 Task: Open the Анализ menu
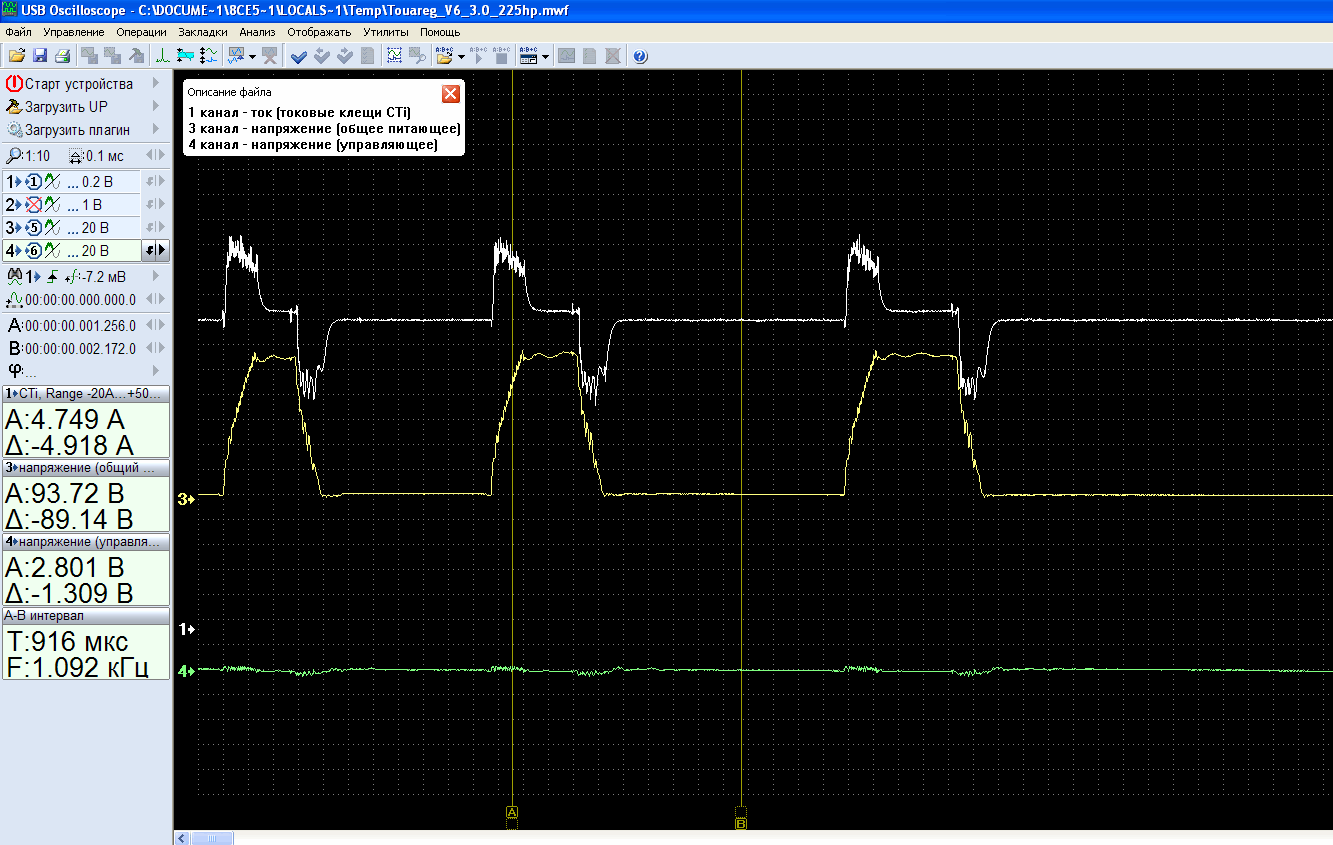click(x=257, y=32)
